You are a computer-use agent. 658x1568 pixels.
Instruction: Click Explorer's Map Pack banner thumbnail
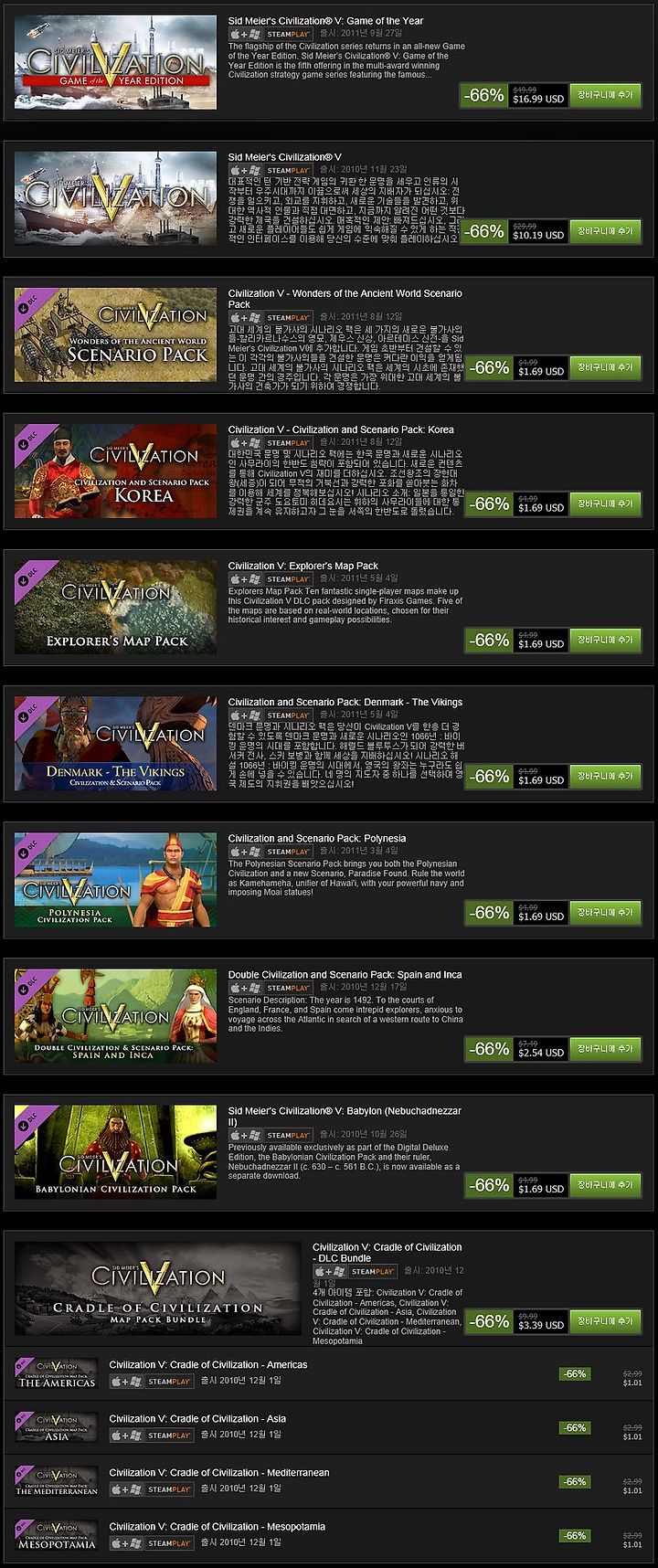point(116,608)
